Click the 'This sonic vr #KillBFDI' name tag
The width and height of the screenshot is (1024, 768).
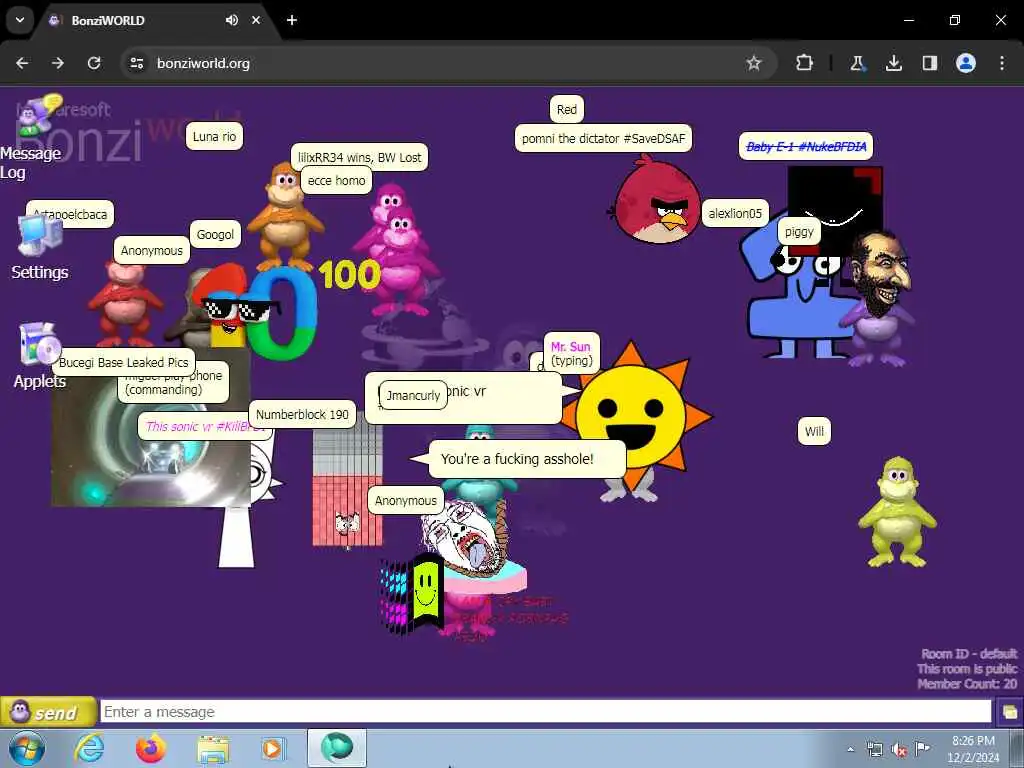click(204, 426)
